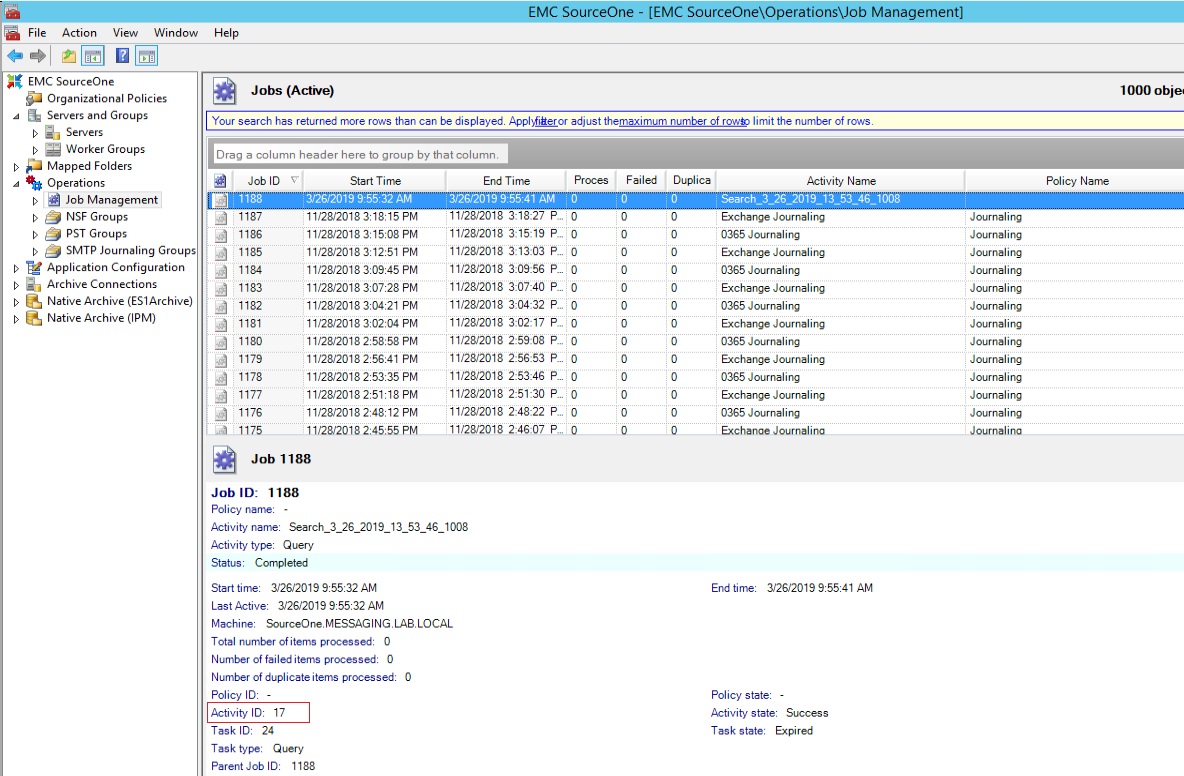
Task: Click the Back navigation arrow
Action: [15, 56]
